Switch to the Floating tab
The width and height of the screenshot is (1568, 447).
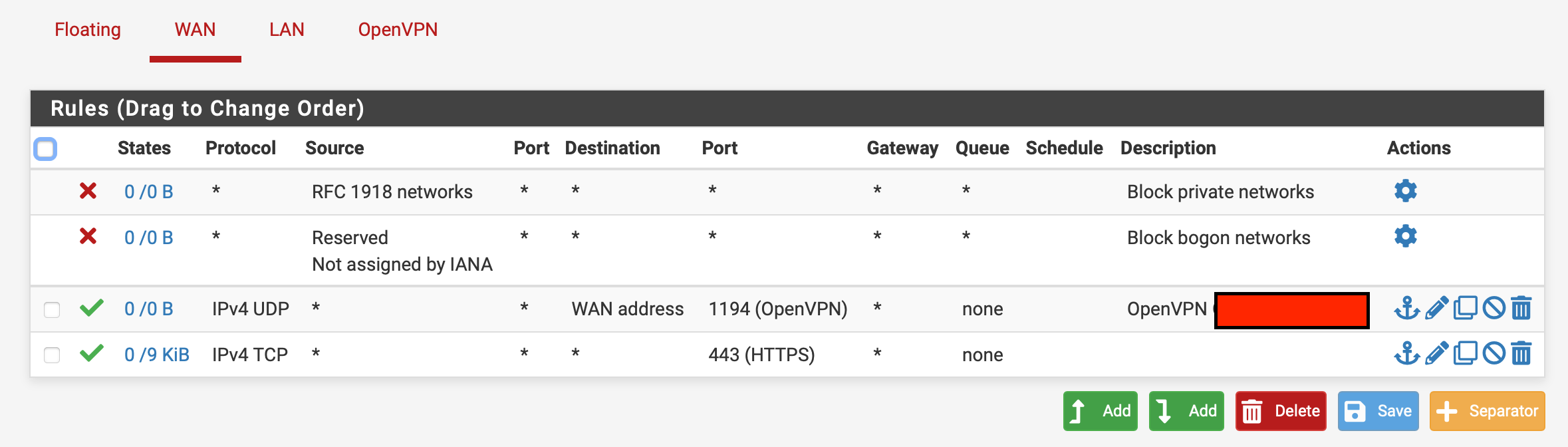(88, 30)
